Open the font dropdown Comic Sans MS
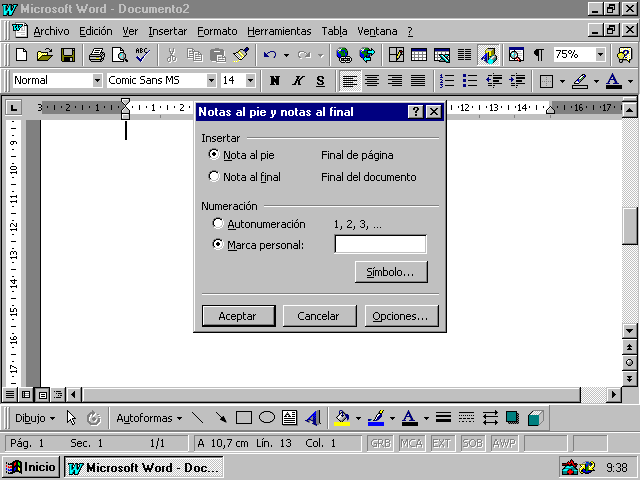 click(x=211, y=80)
